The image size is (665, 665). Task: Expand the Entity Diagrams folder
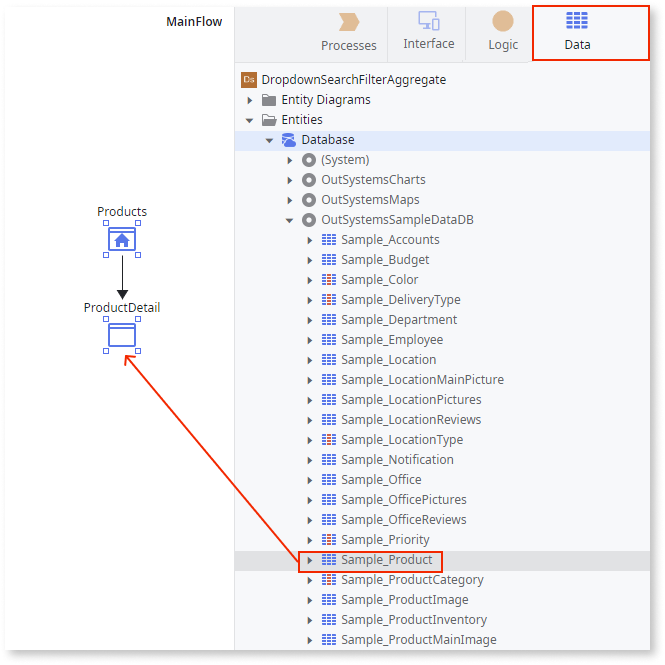coord(250,100)
